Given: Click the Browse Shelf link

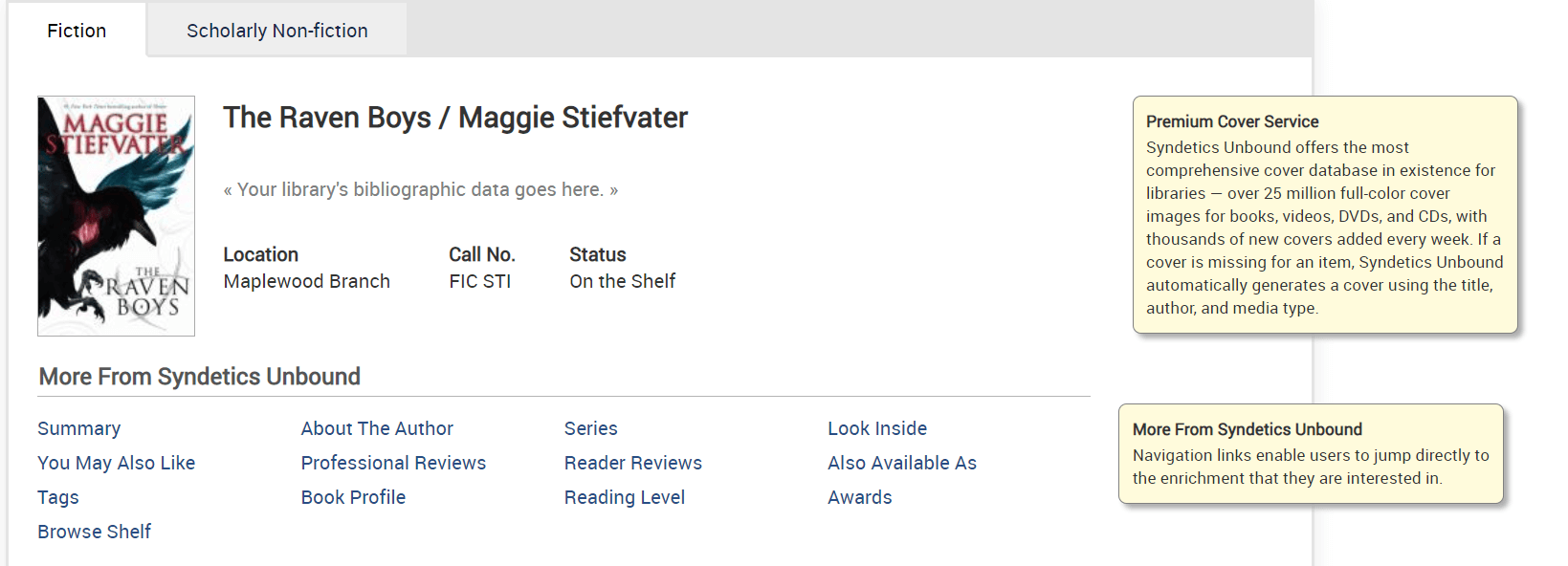Looking at the screenshot, I should 94,532.
